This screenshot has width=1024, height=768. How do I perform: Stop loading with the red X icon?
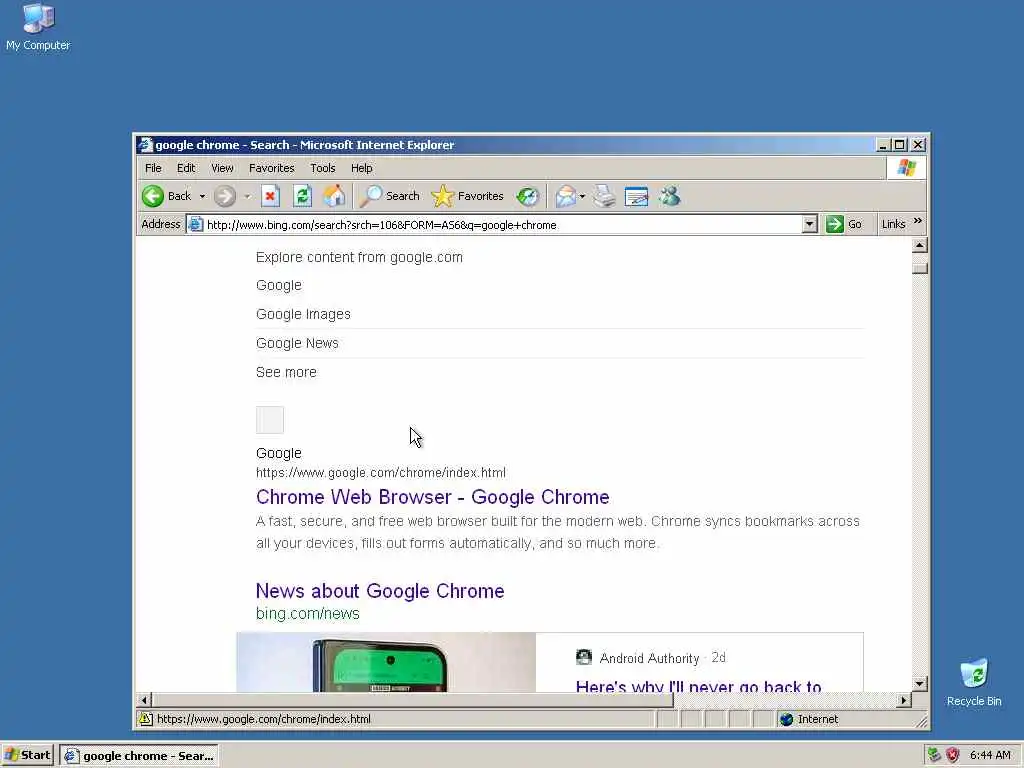pyautogui.click(x=270, y=196)
